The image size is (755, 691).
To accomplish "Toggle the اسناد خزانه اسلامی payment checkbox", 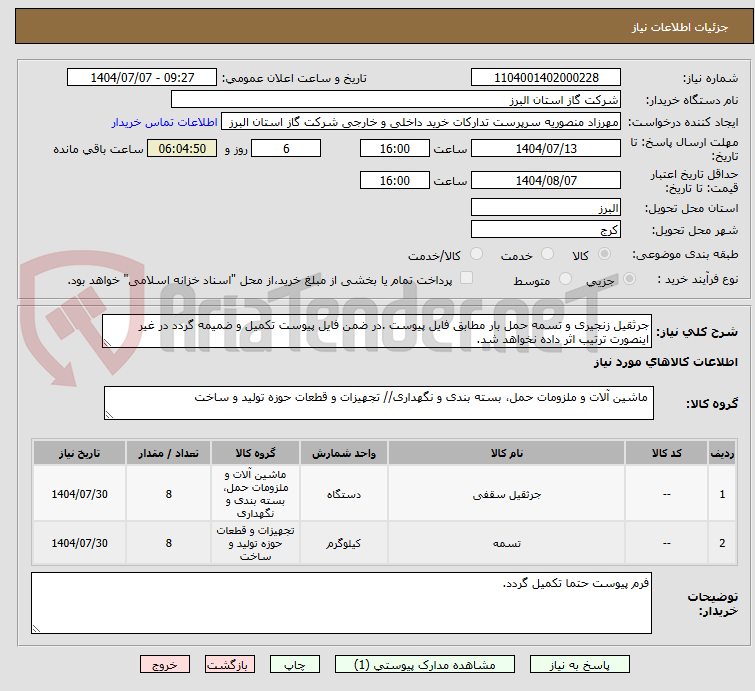I will [x=467, y=278].
